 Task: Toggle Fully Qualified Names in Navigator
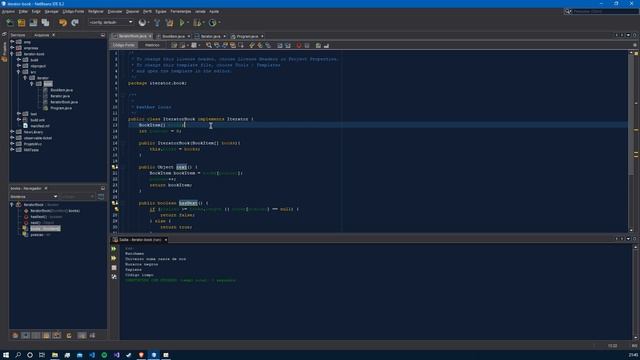[69, 335]
